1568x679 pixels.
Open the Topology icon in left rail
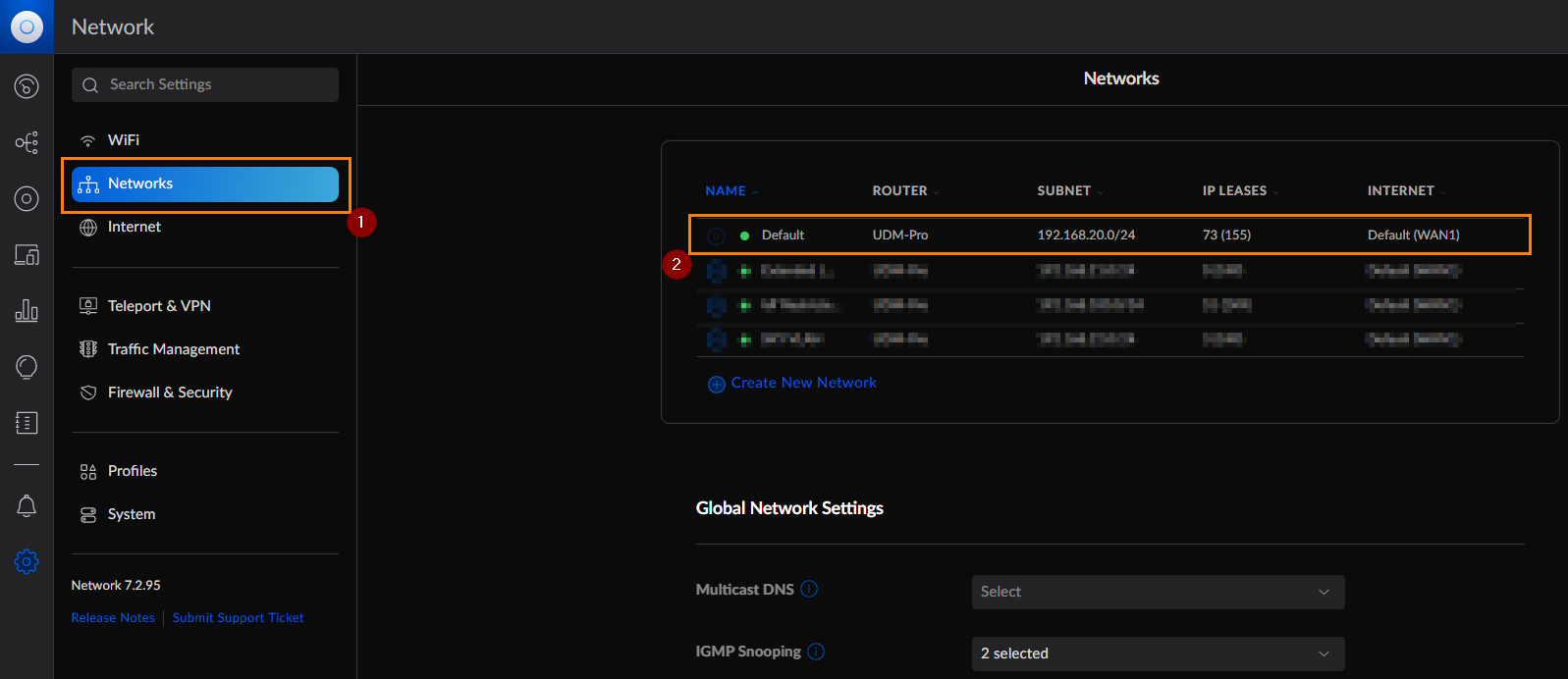coord(27,142)
